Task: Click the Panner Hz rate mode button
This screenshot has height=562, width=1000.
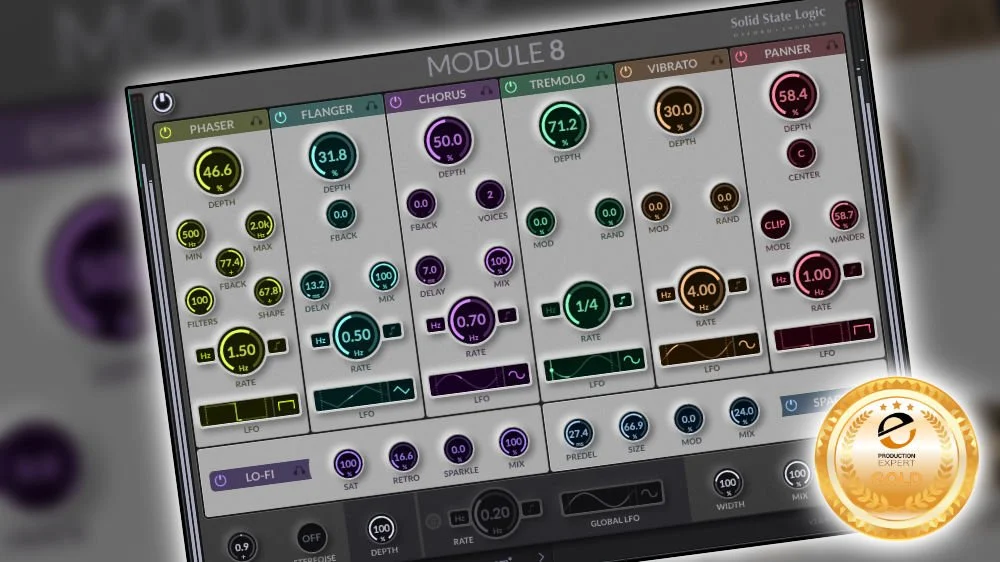Action: (x=781, y=279)
